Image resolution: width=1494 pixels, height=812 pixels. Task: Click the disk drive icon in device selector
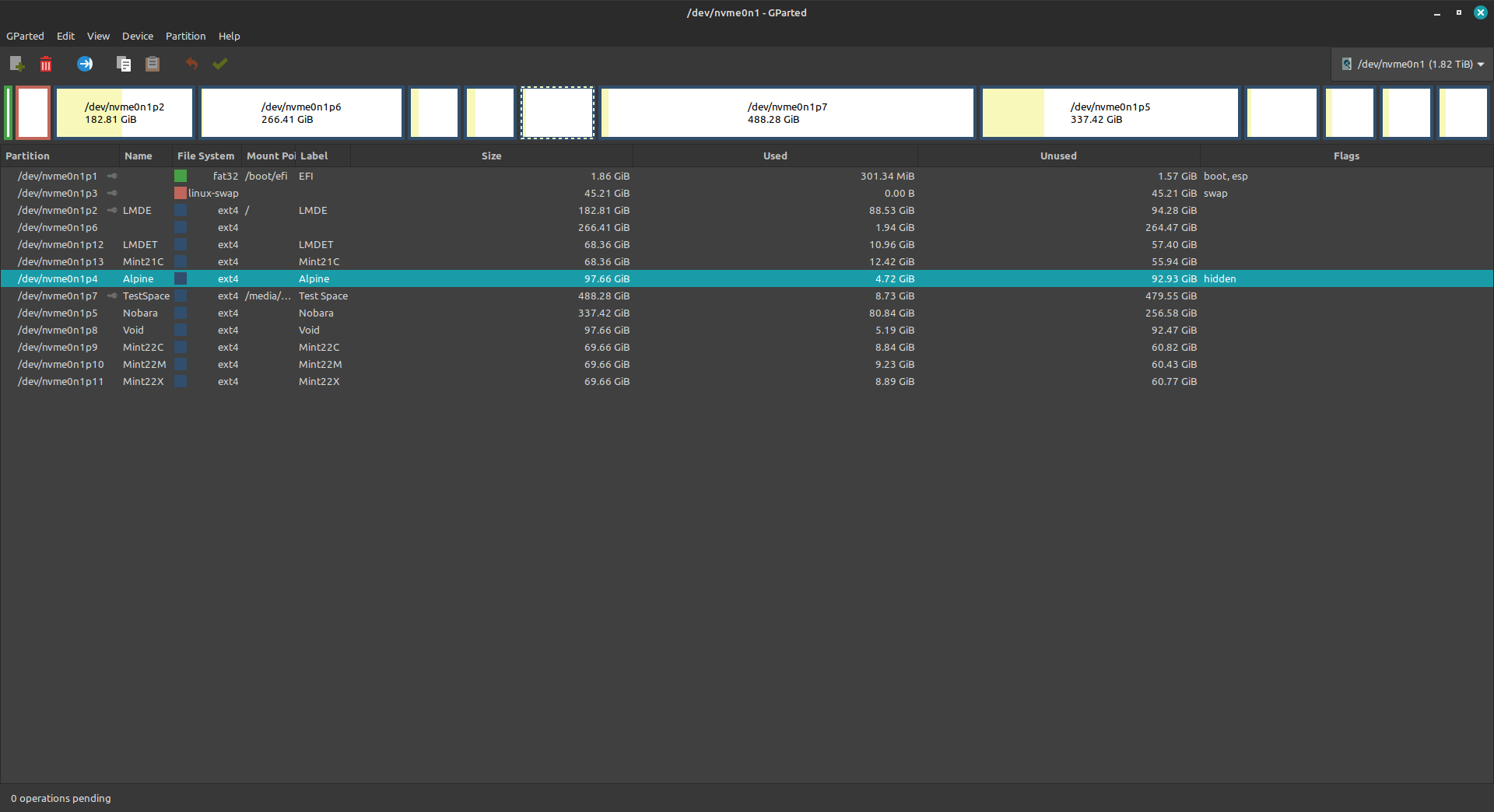pos(1346,64)
